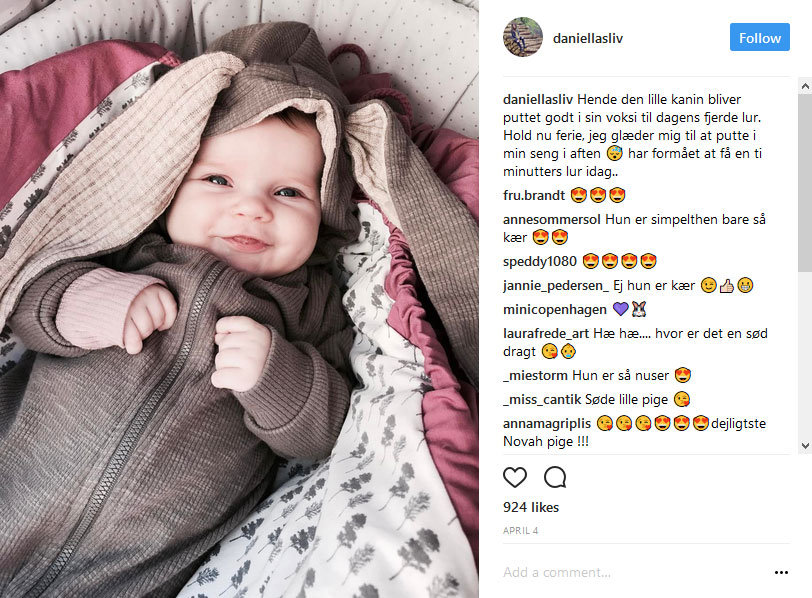Open the April 4 post date link
The height and width of the screenshot is (598, 812).
pos(520,531)
